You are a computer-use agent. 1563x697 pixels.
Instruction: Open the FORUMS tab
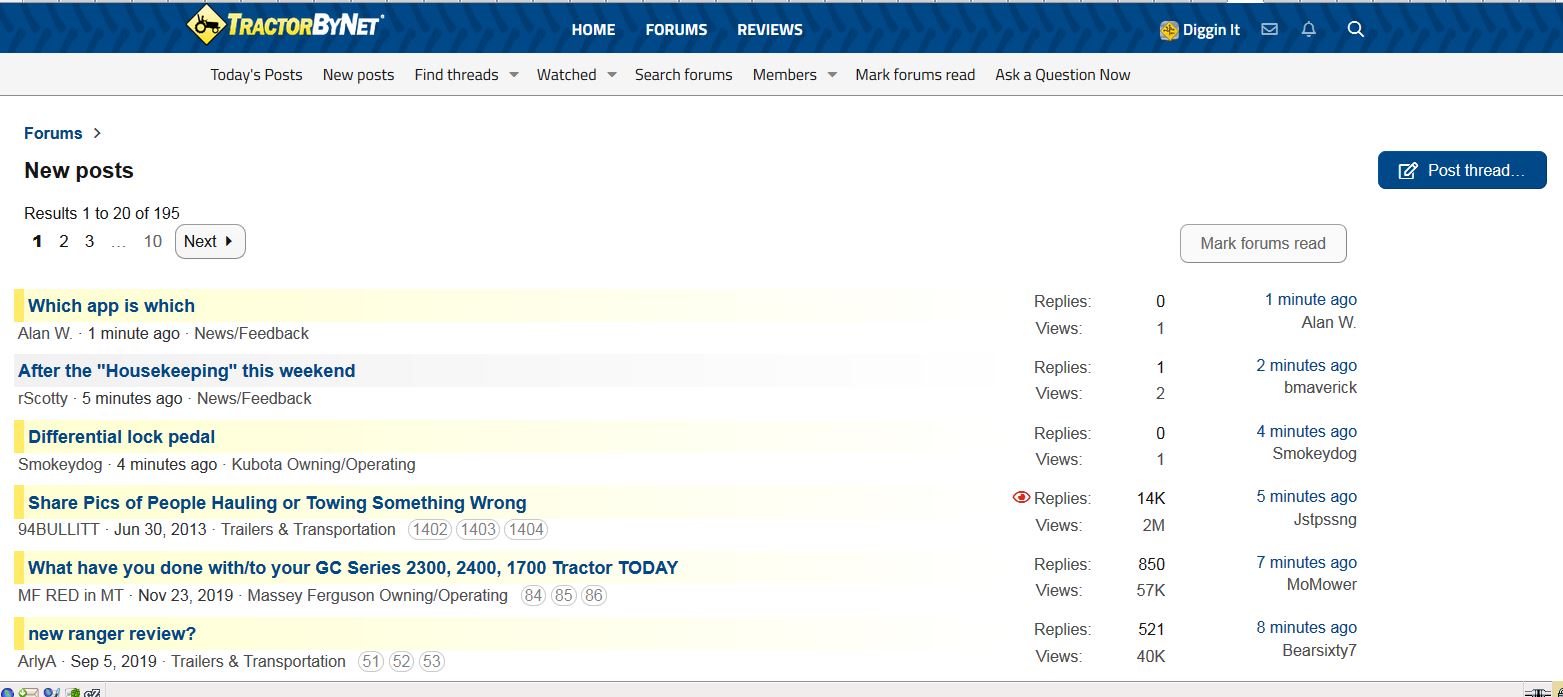tap(676, 30)
